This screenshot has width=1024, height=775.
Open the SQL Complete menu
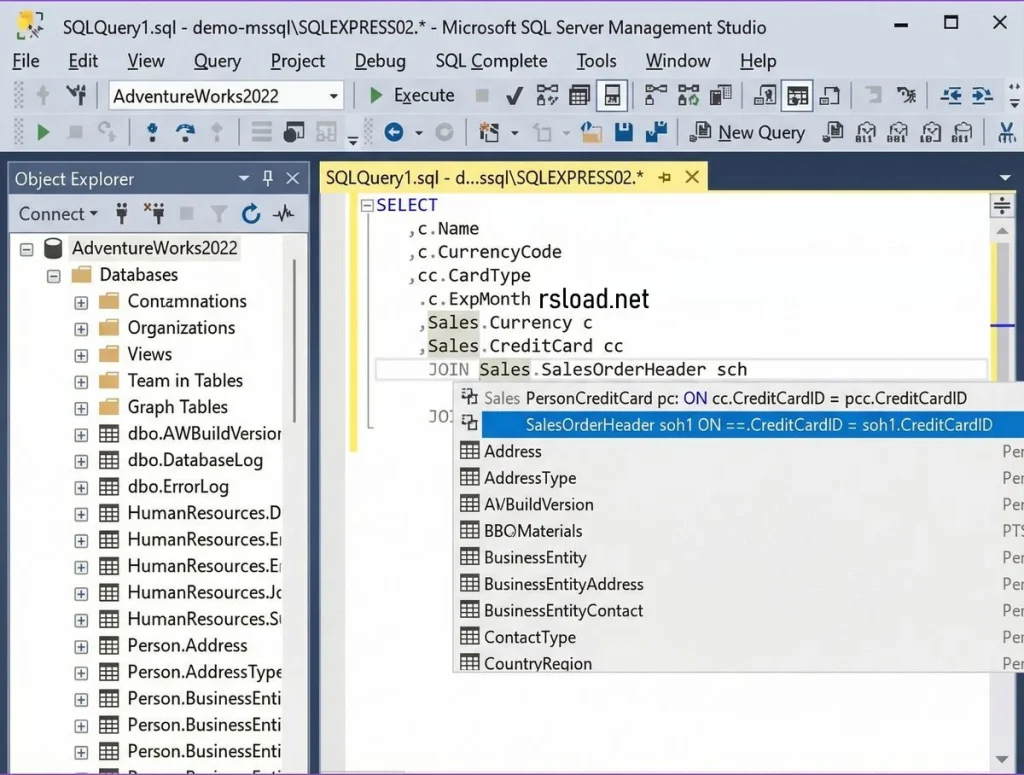tap(491, 61)
